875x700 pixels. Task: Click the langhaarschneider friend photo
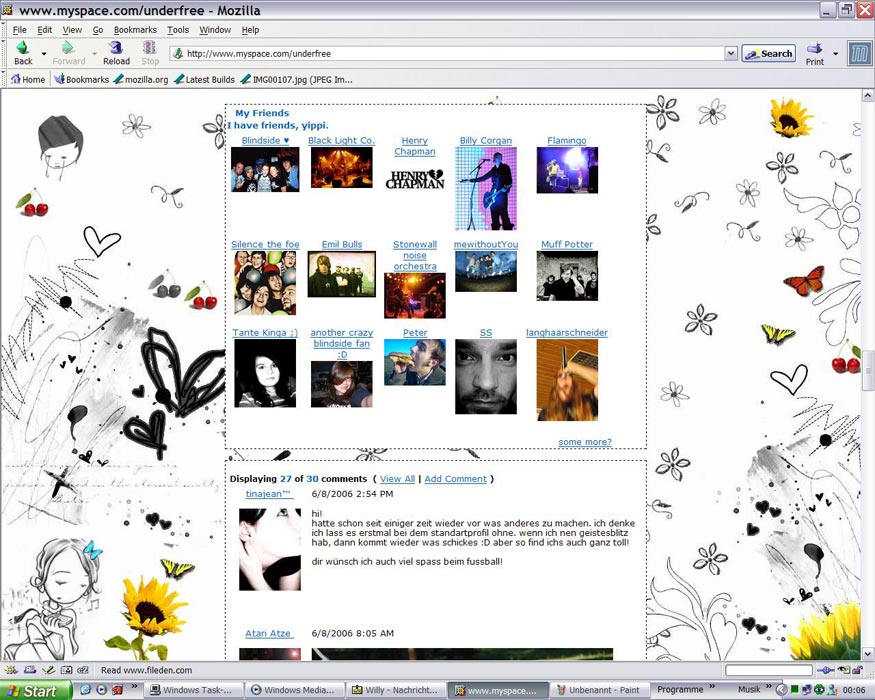click(567, 380)
